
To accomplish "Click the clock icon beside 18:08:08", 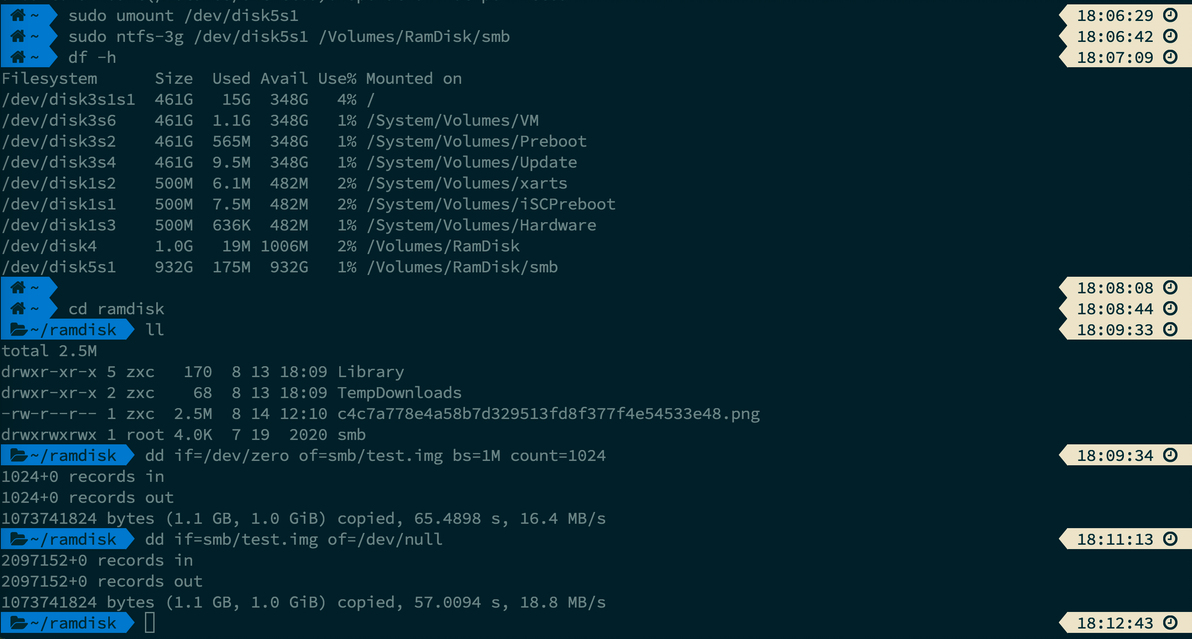I will 1171,288.
